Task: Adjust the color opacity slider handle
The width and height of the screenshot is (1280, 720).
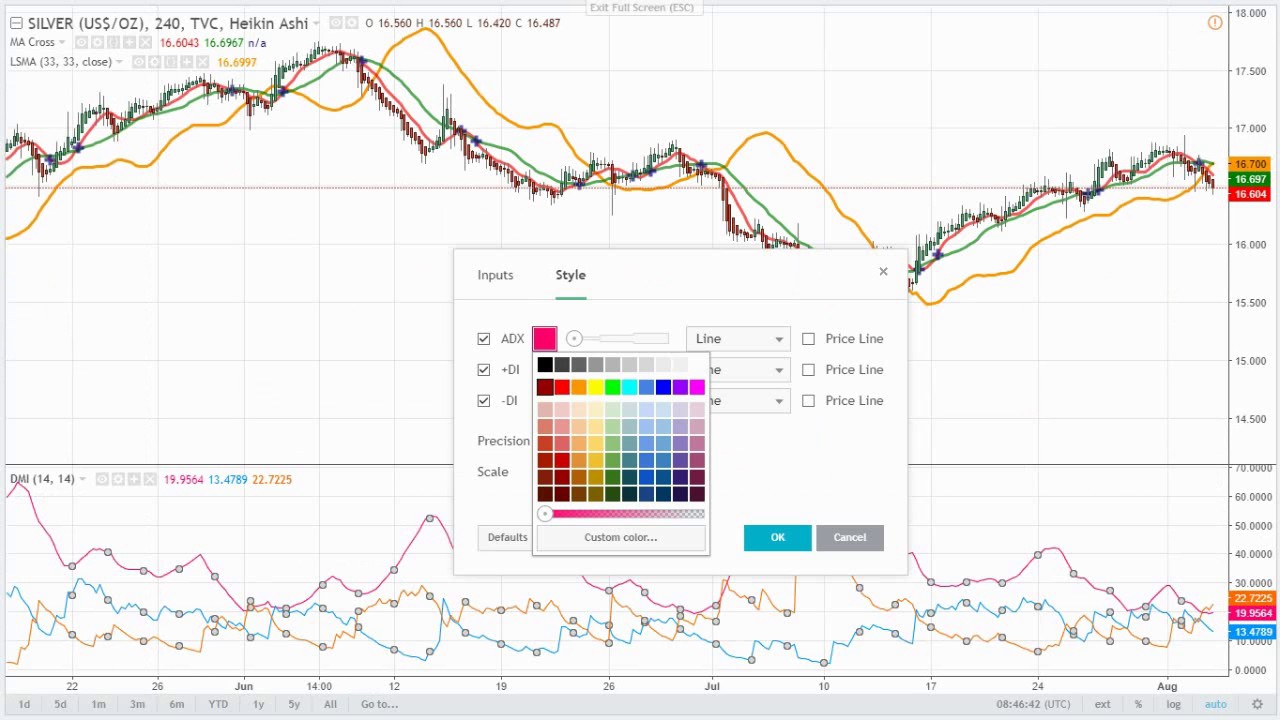Action: point(545,514)
